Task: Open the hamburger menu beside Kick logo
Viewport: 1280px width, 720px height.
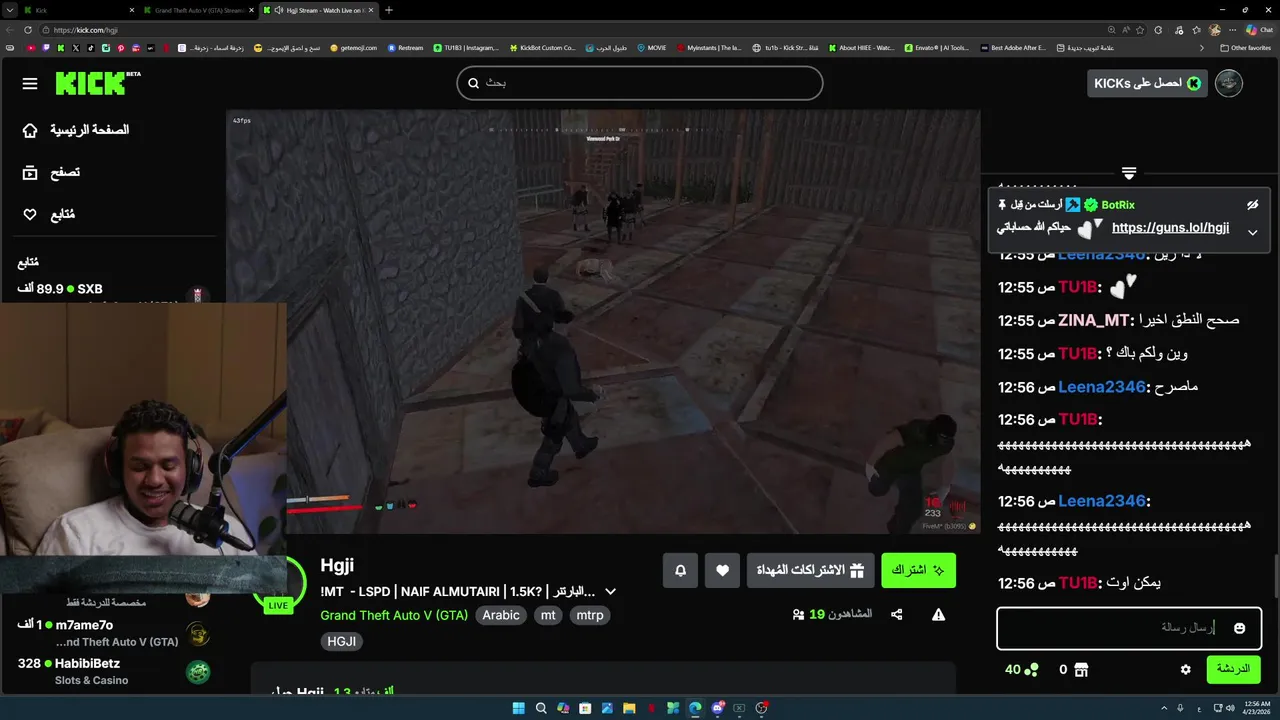Action: [30, 84]
